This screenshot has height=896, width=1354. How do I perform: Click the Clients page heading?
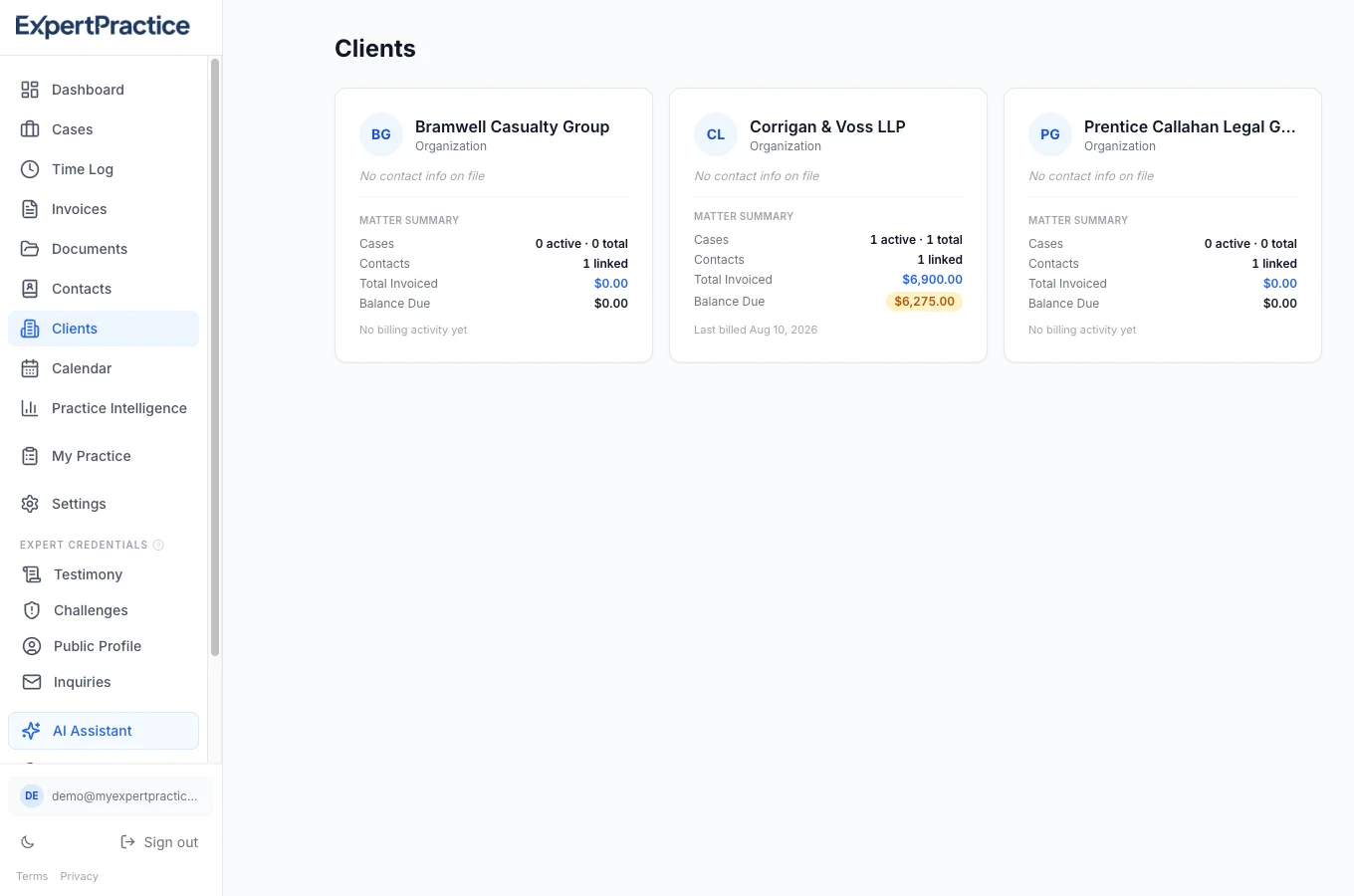(375, 48)
